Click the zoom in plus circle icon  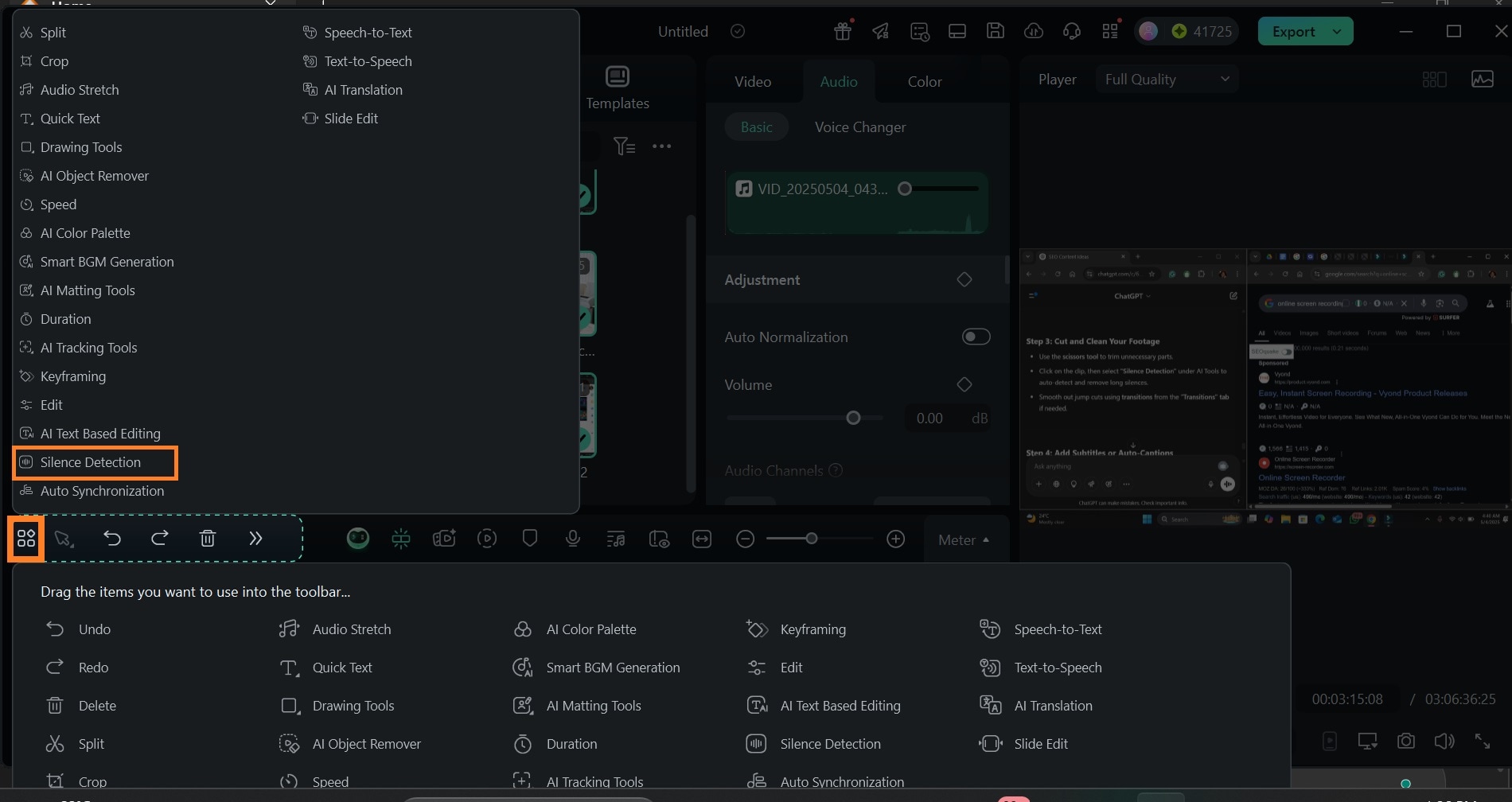click(x=896, y=539)
